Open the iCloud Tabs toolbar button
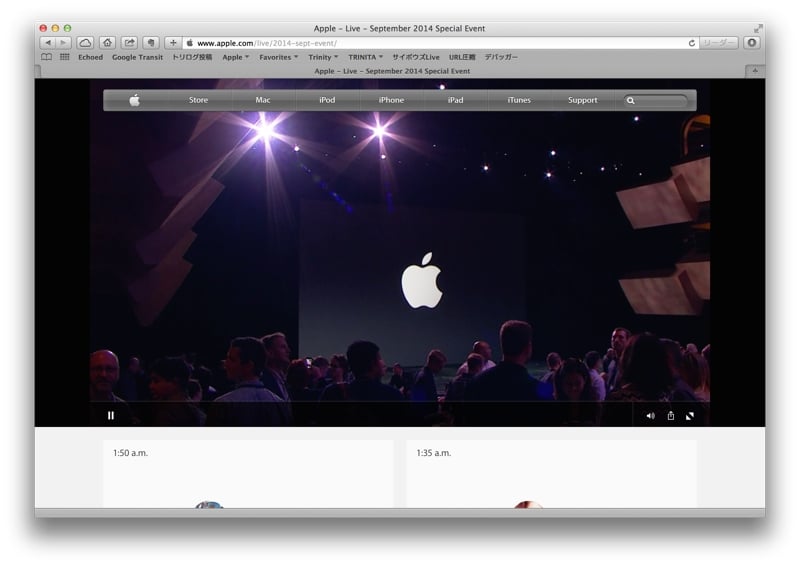The height and width of the screenshot is (566, 800). [x=85, y=43]
